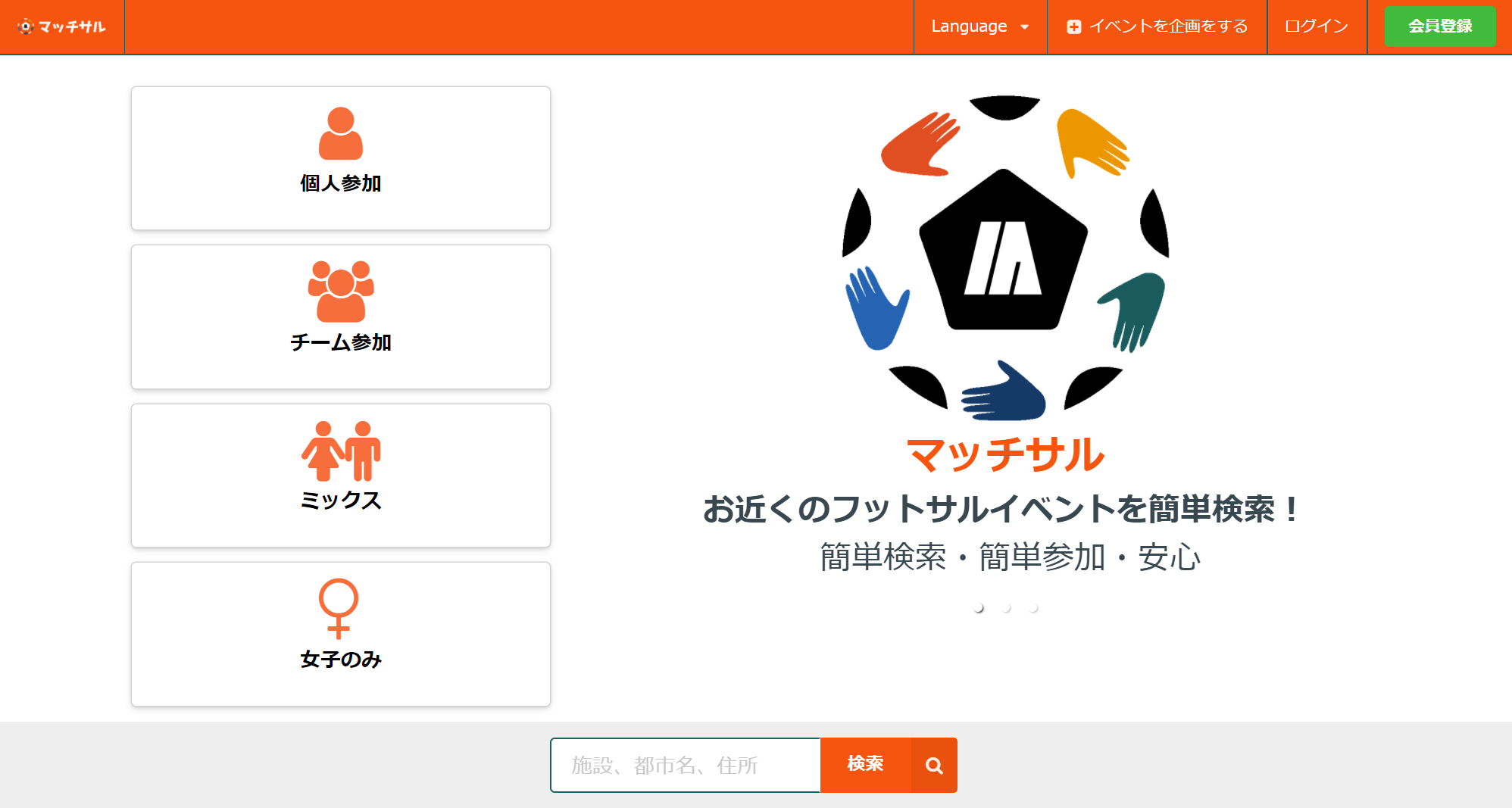Image resolution: width=1512 pixels, height=808 pixels.
Task: Choose the チーム参加 label
Action: tap(341, 342)
